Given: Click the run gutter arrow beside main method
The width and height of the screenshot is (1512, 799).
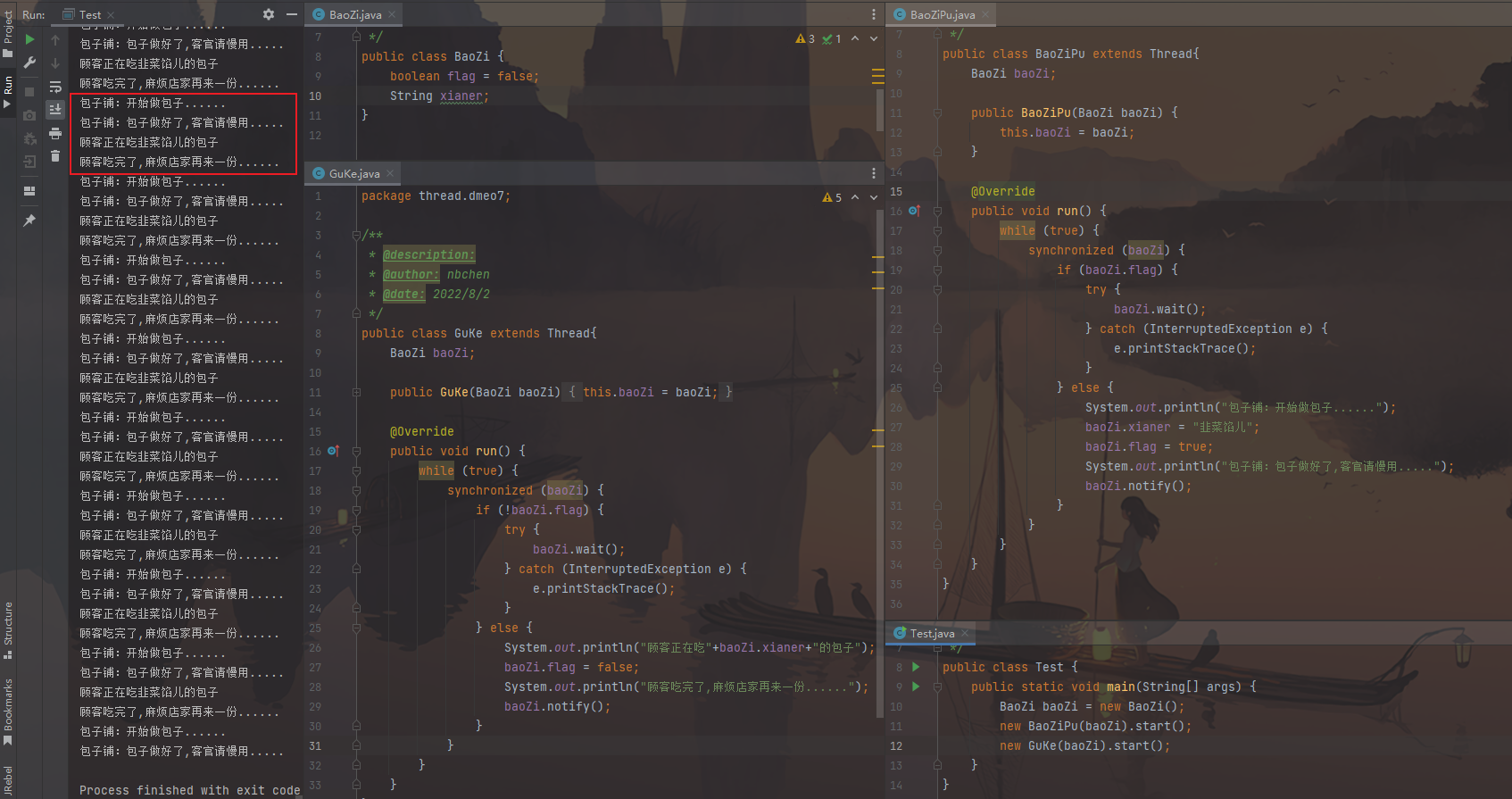Looking at the screenshot, I should click(x=916, y=687).
